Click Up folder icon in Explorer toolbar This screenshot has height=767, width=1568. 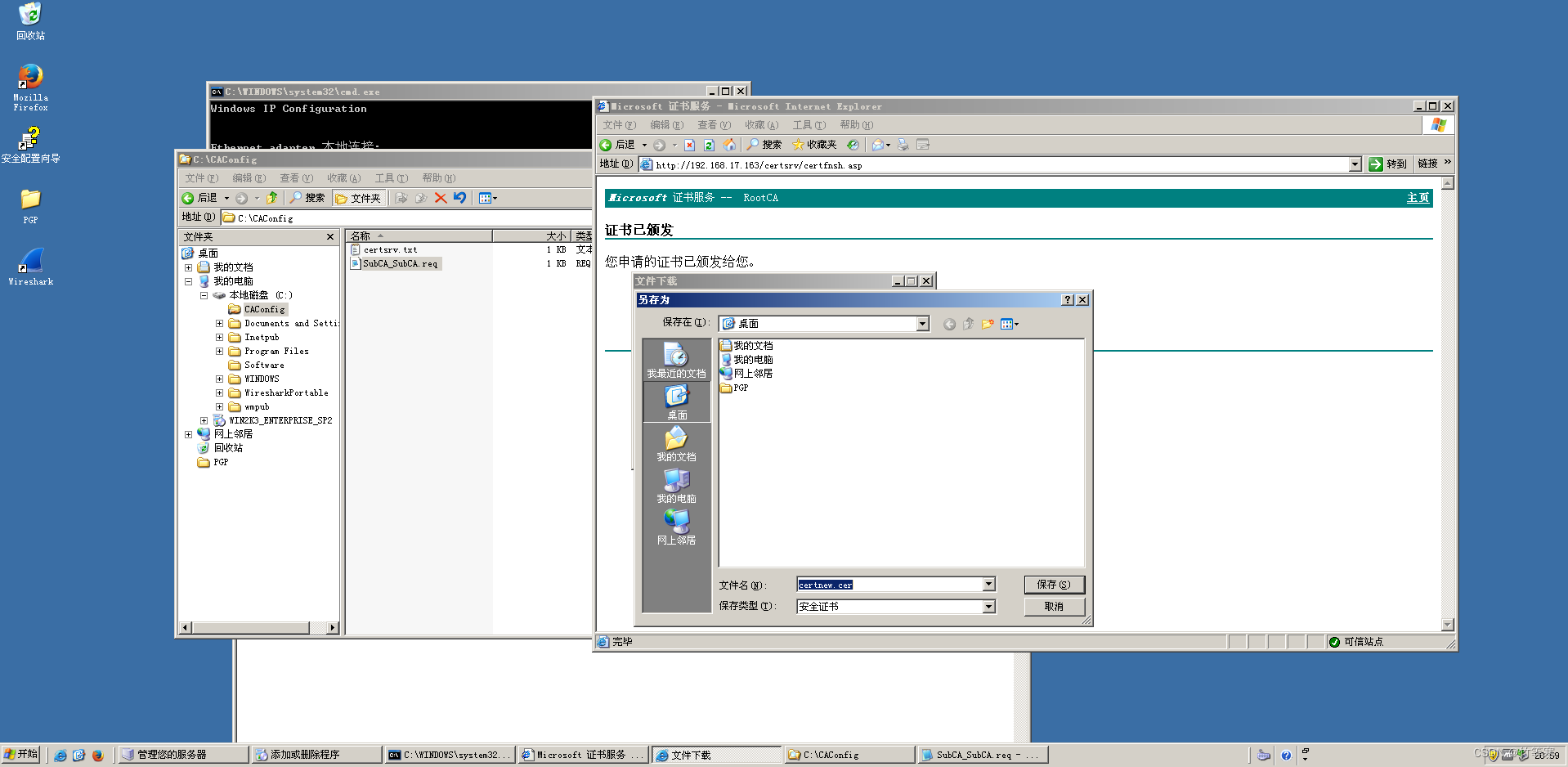(x=271, y=198)
